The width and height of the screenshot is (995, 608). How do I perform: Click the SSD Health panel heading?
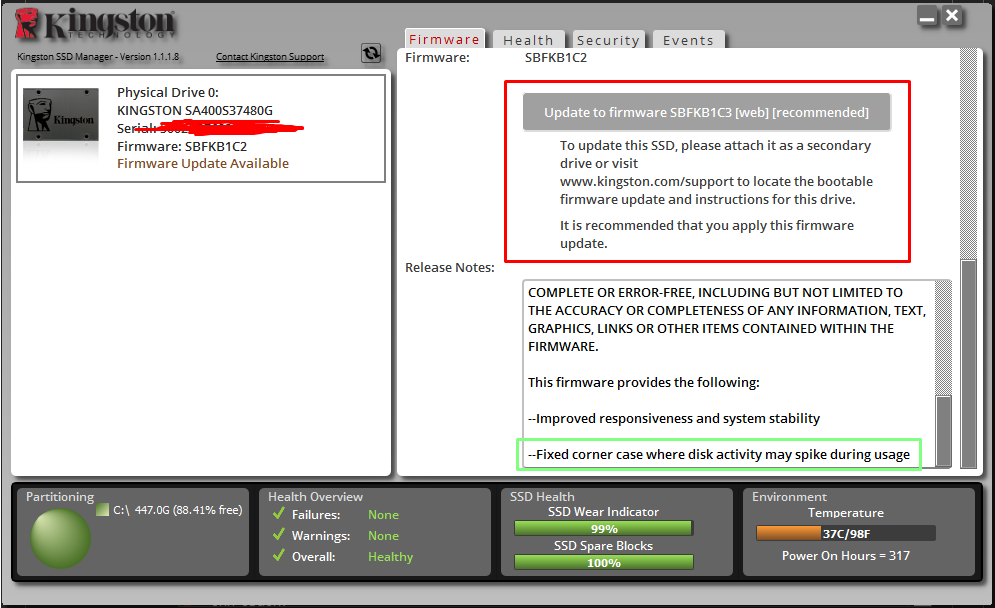[542, 496]
